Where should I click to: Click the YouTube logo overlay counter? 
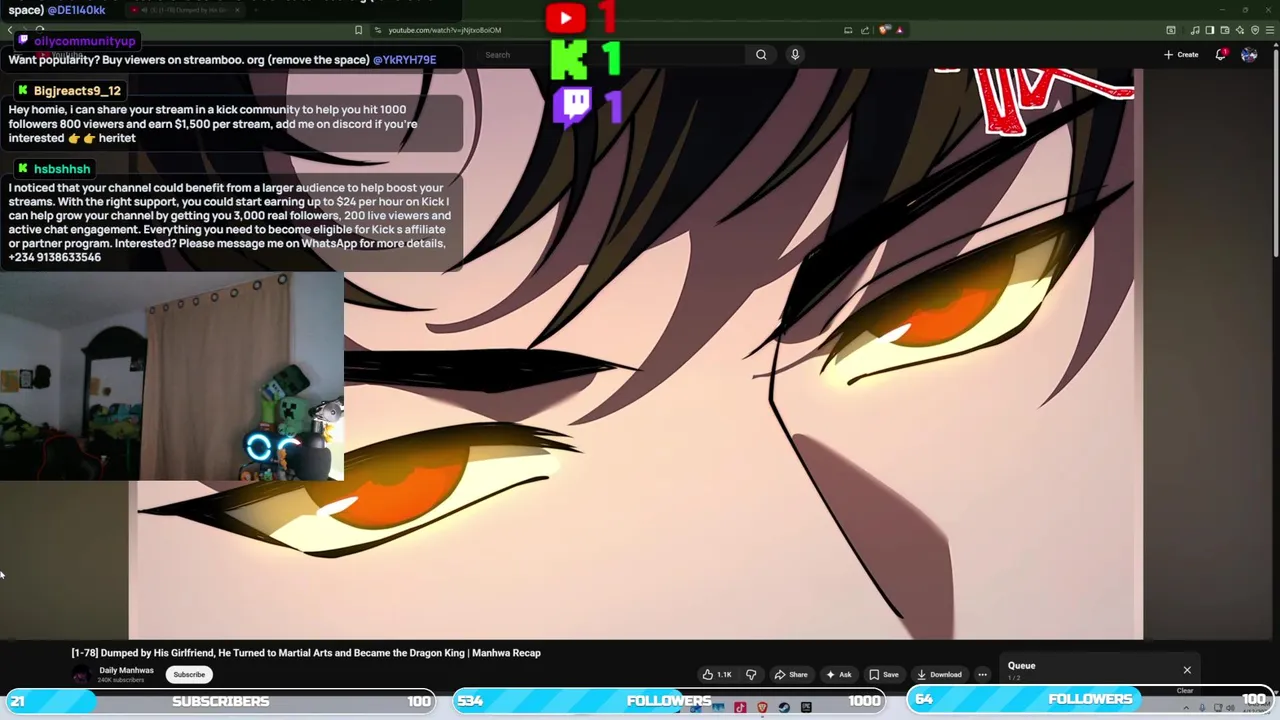point(566,17)
